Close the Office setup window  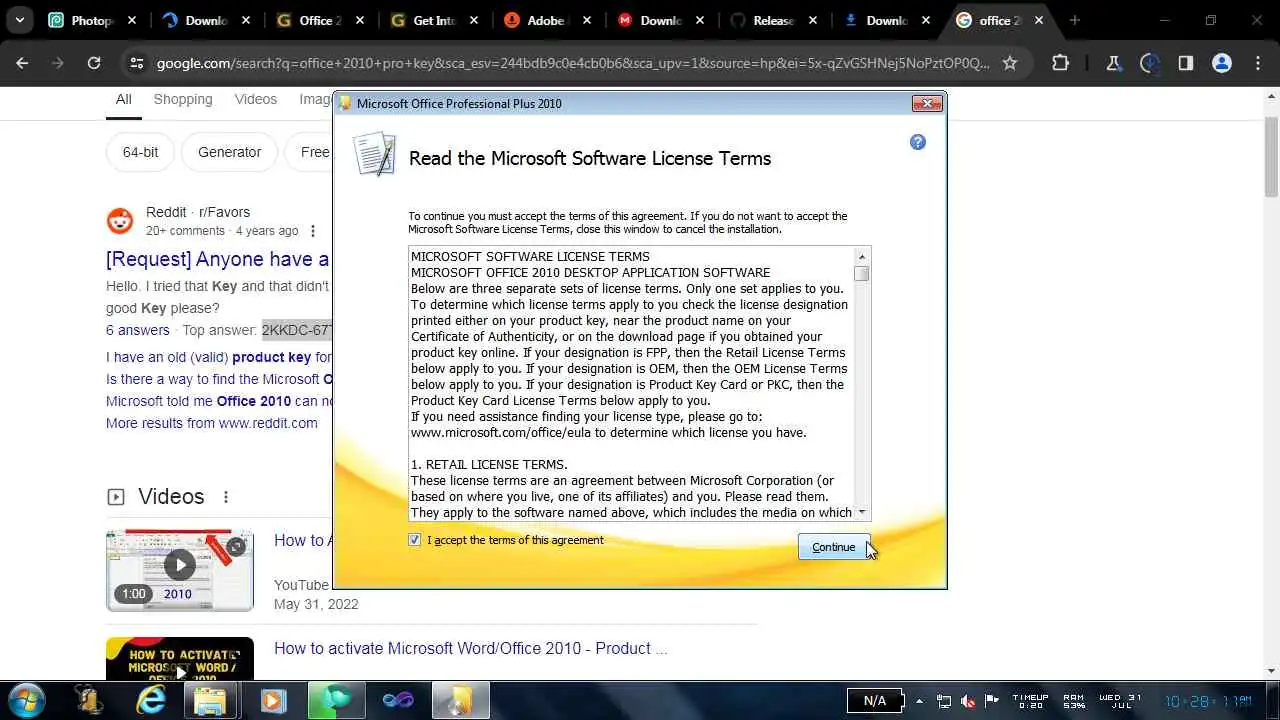927,103
